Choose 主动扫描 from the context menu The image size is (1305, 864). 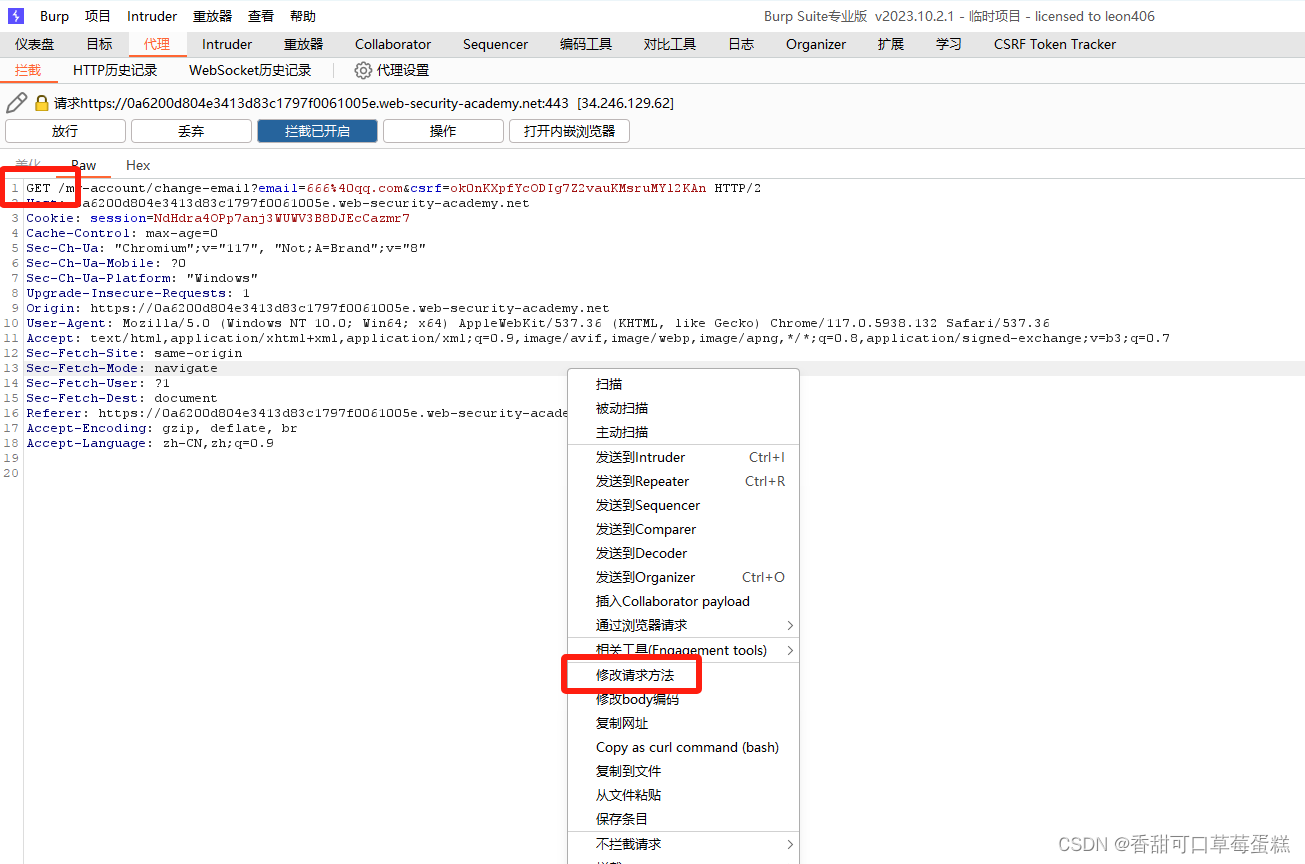click(684, 432)
